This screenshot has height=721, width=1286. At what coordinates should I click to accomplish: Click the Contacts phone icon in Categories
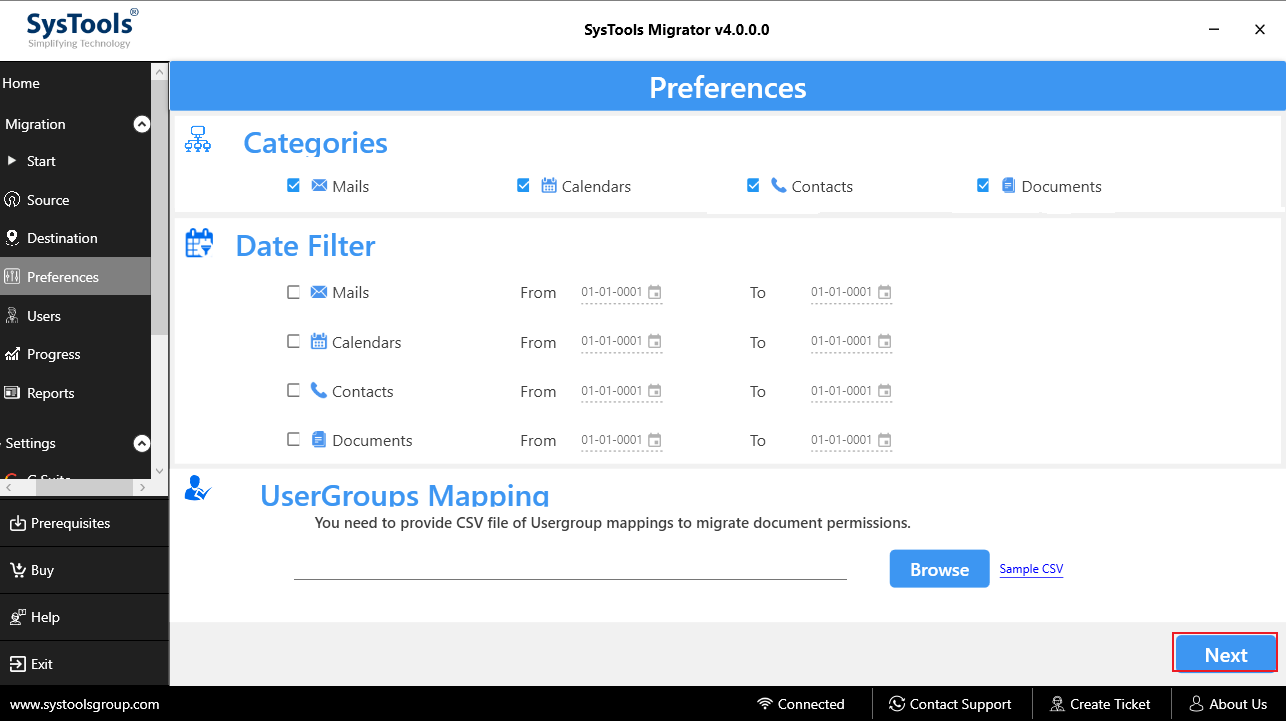coord(779,185)
